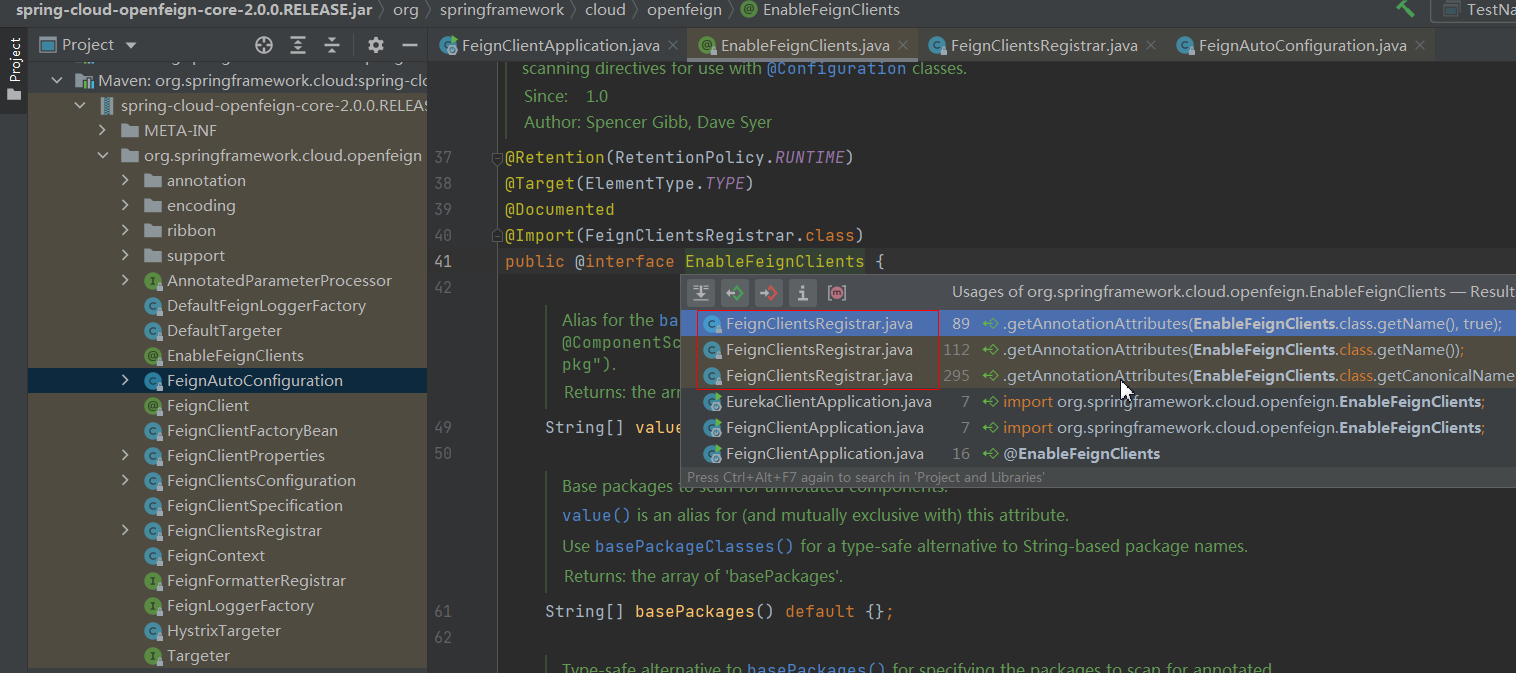Click the vertical Project tool window stripe button

[x=14, y=70]
